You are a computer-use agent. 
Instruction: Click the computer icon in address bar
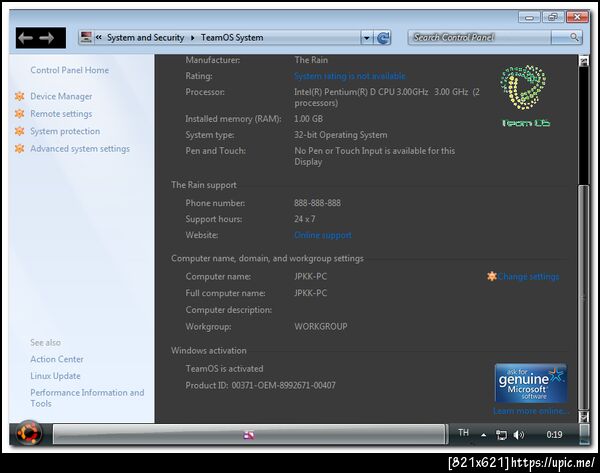(x=86, y=38)
